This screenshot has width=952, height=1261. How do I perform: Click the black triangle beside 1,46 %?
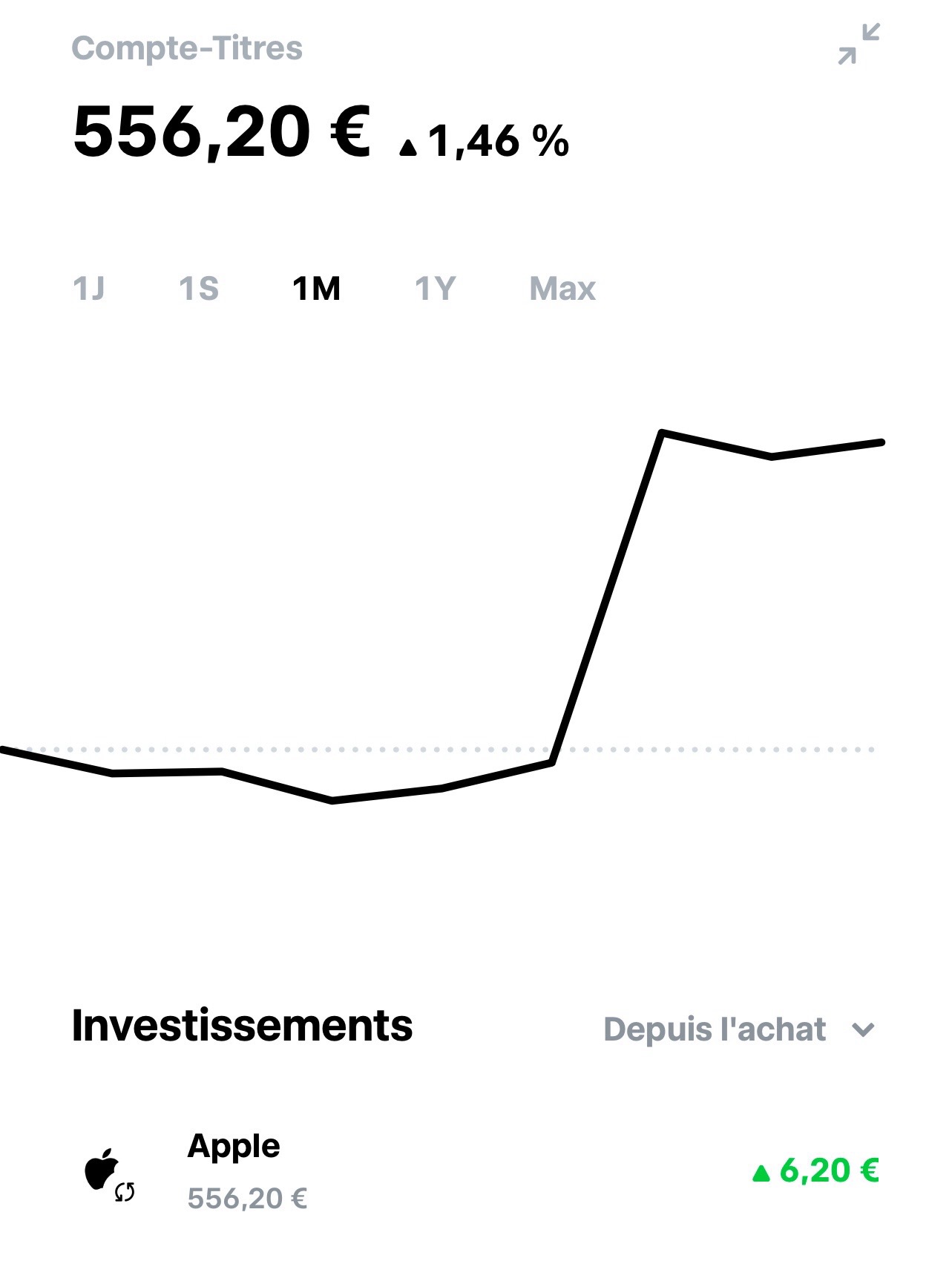(x=407, y=148)
